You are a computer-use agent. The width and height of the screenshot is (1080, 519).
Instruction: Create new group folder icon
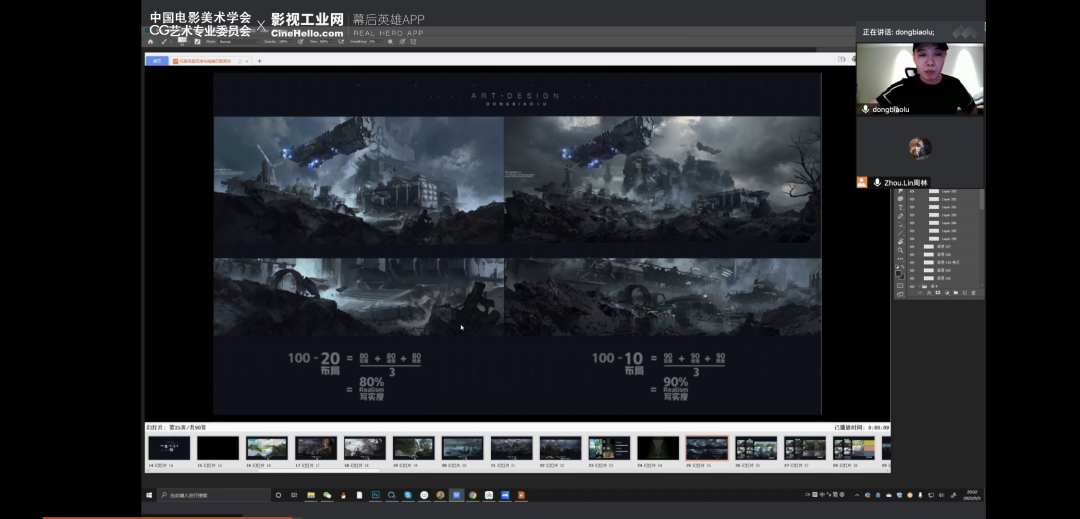point(955,293)
